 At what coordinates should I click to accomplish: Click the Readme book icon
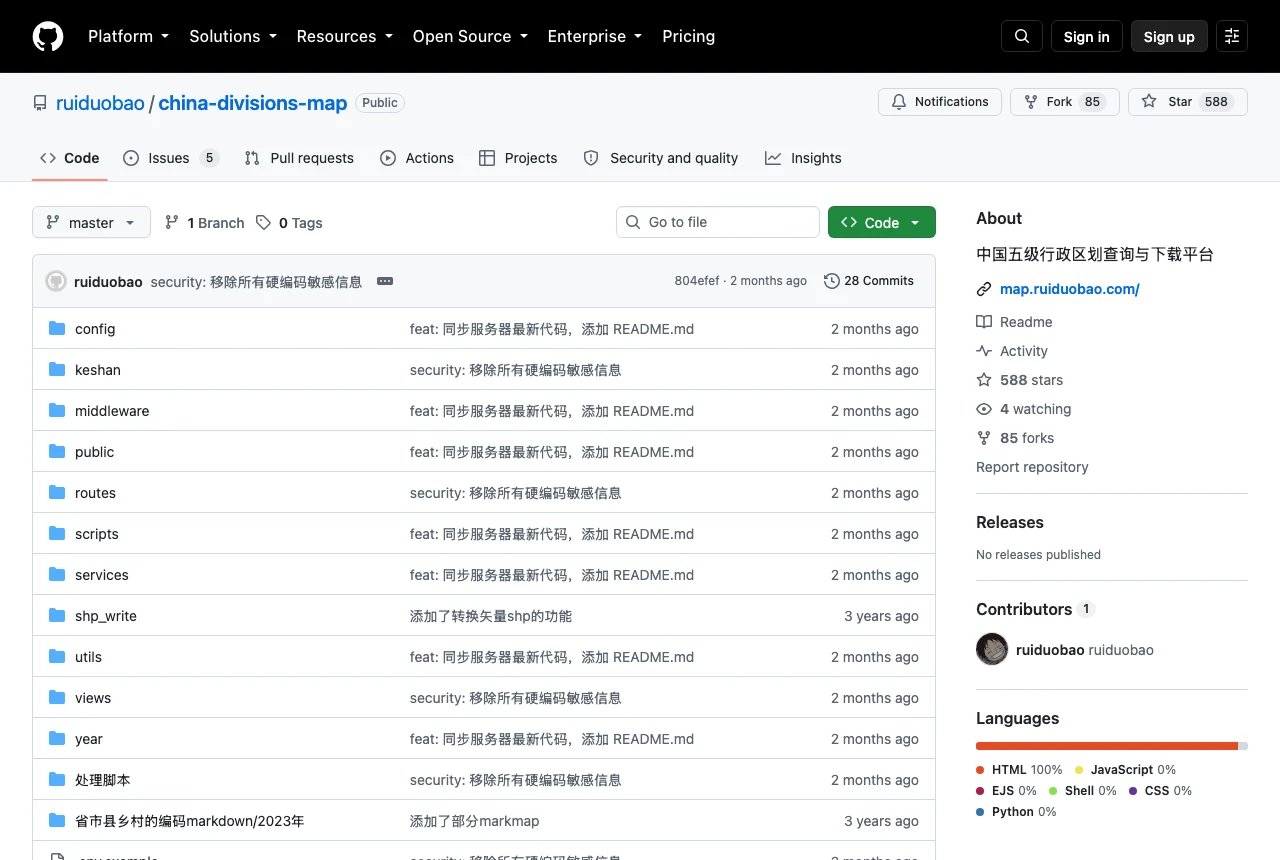[x=984, y=322]
